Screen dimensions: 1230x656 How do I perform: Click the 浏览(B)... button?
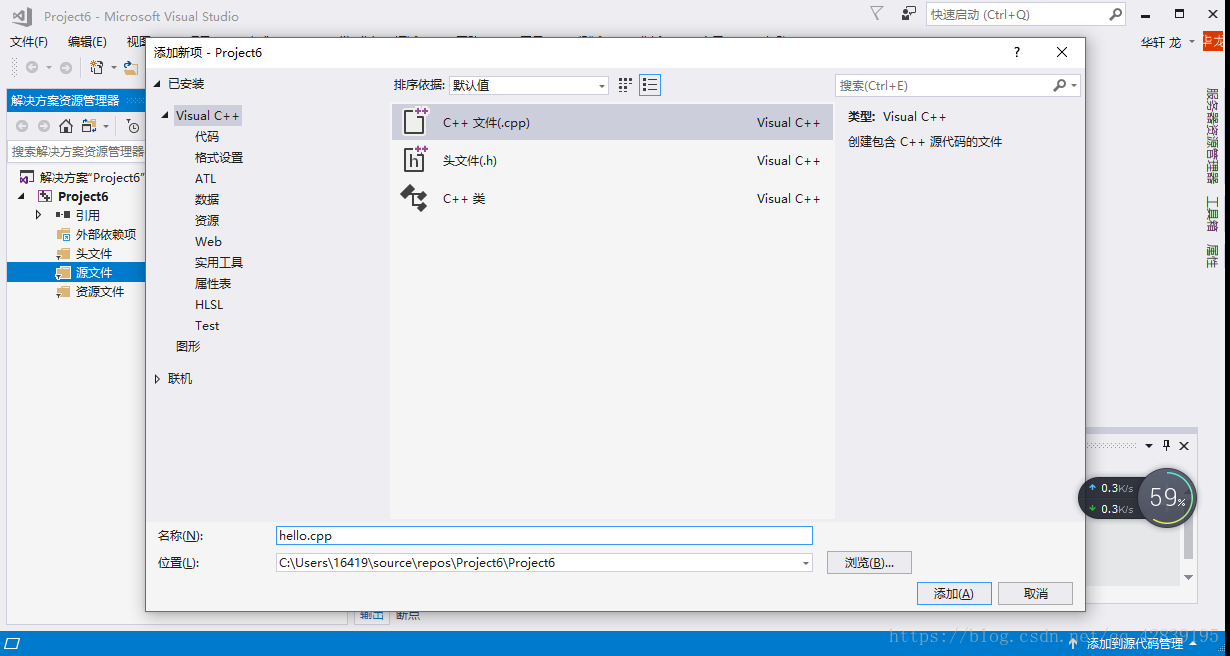(869, 563)
